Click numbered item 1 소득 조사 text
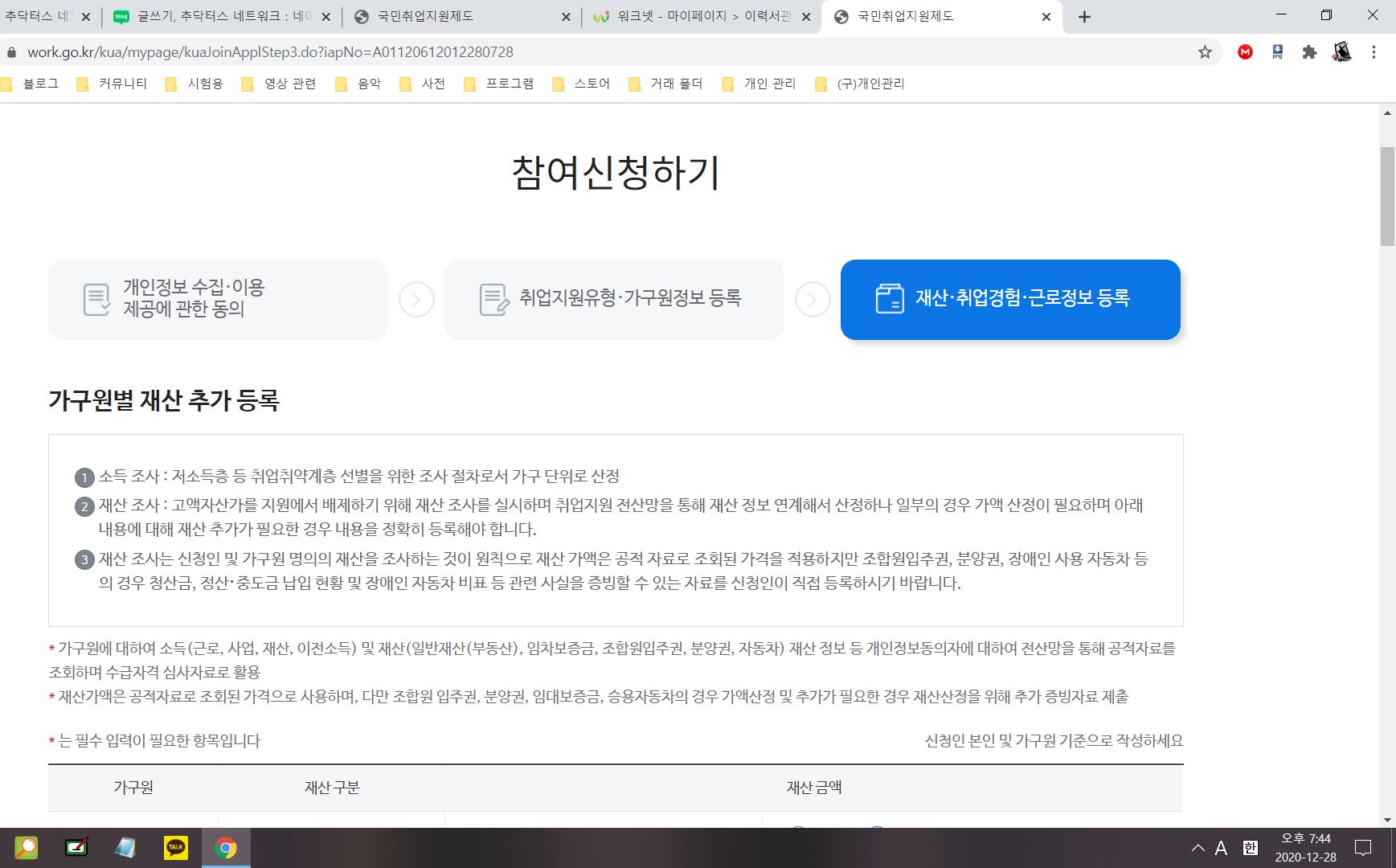This screenshot has width=1396, height=868. point(359,477)
